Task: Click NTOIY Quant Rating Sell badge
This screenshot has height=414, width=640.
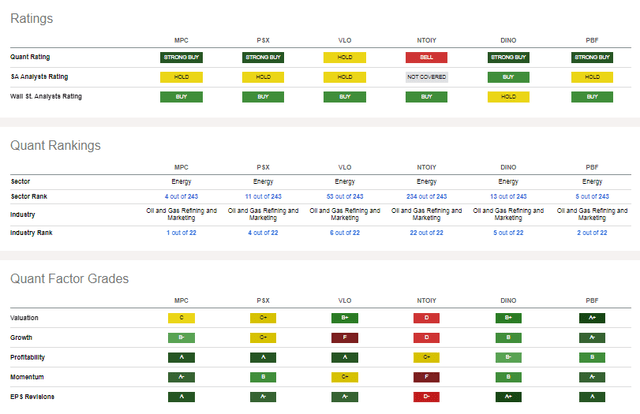Action: tap(427, 57)
